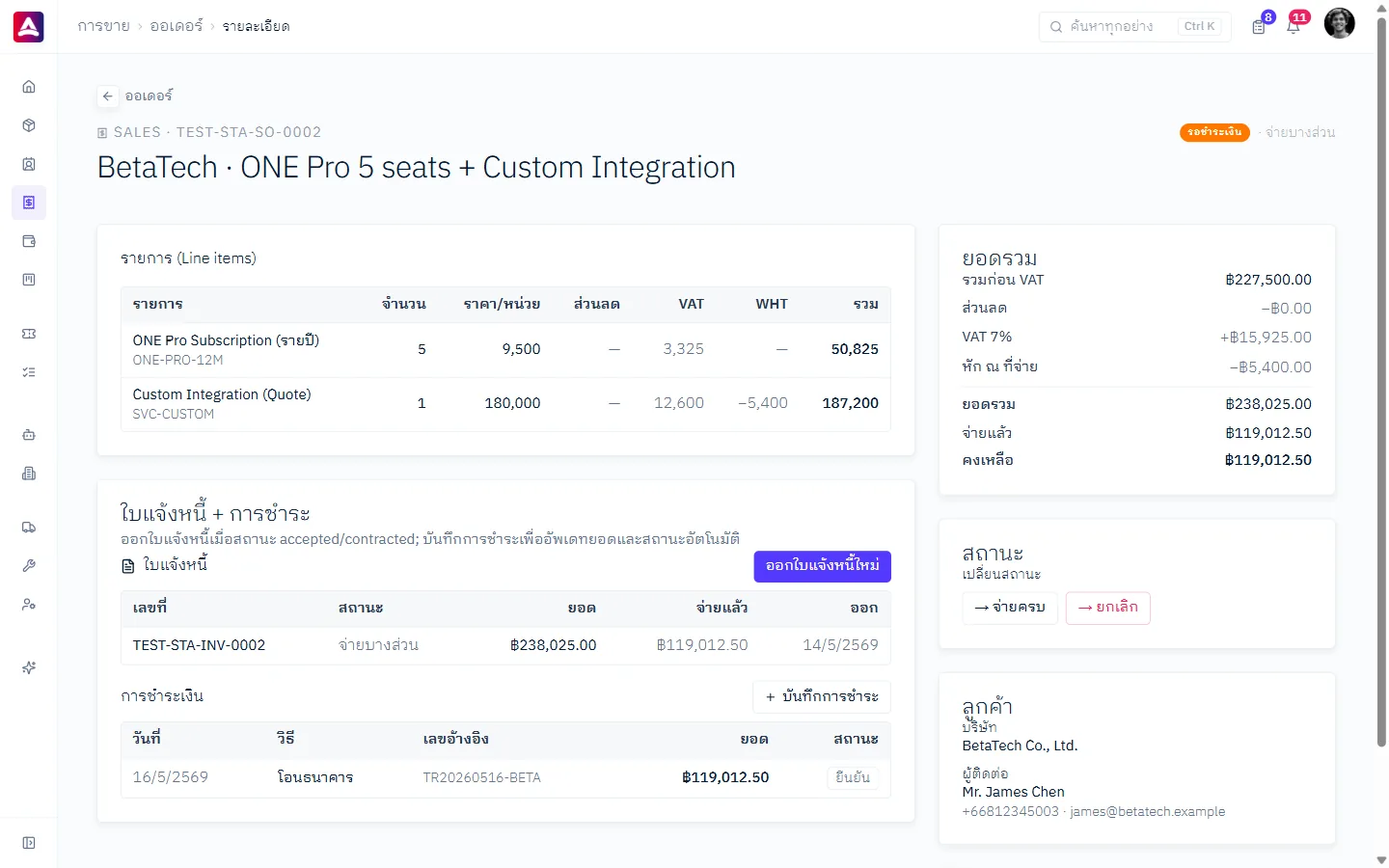
Task: Click the invoice issue date 14/5/2569
Action: [840, 645]
